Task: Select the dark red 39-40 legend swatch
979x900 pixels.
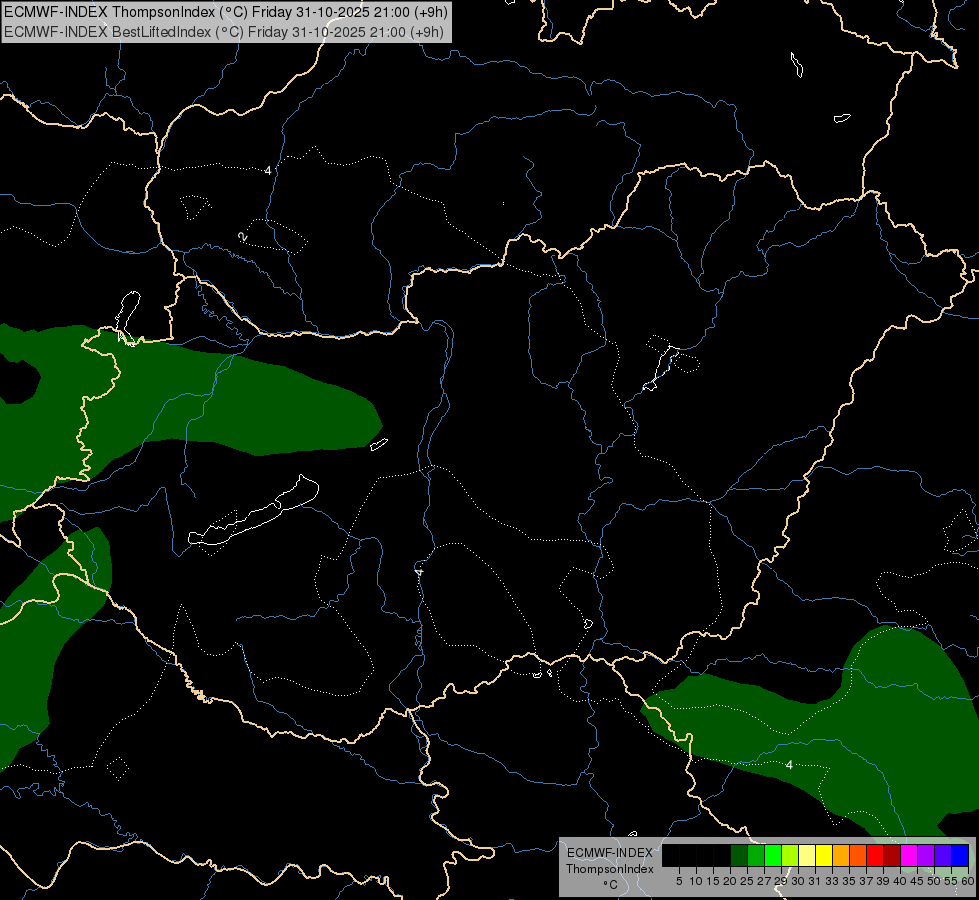Action: pyautogui.click(x=892, y=855)
